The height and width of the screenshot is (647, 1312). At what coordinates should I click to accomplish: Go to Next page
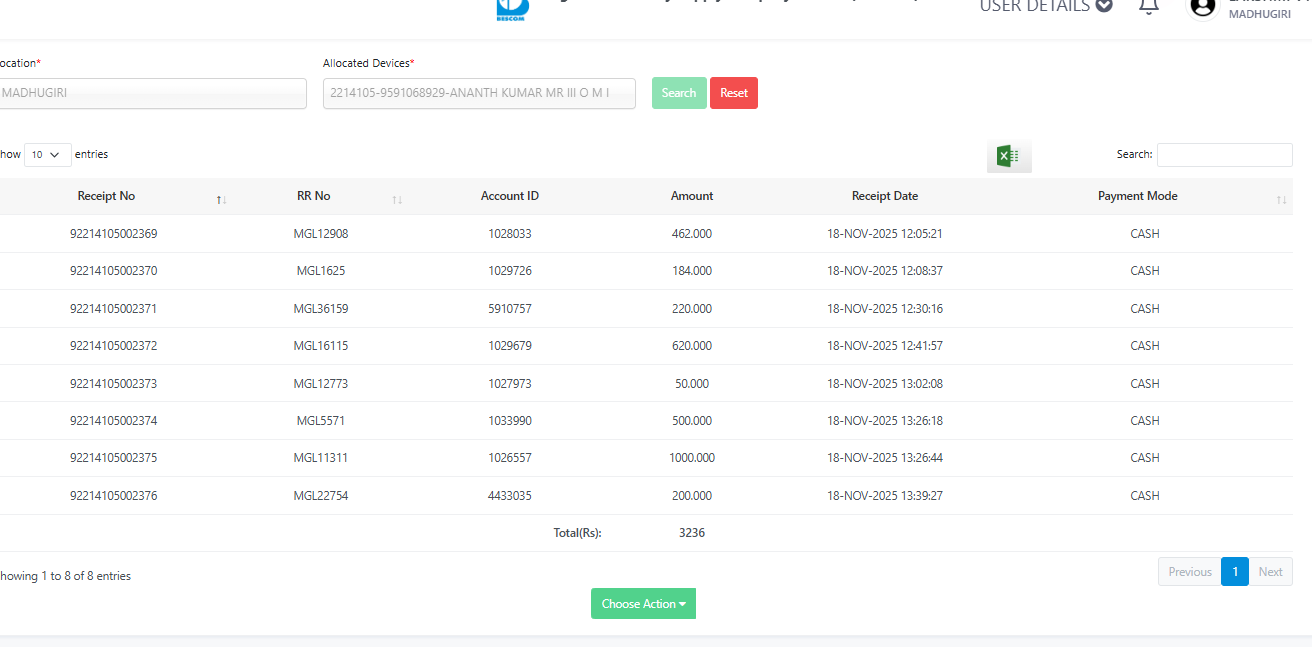click(1270, 572)
